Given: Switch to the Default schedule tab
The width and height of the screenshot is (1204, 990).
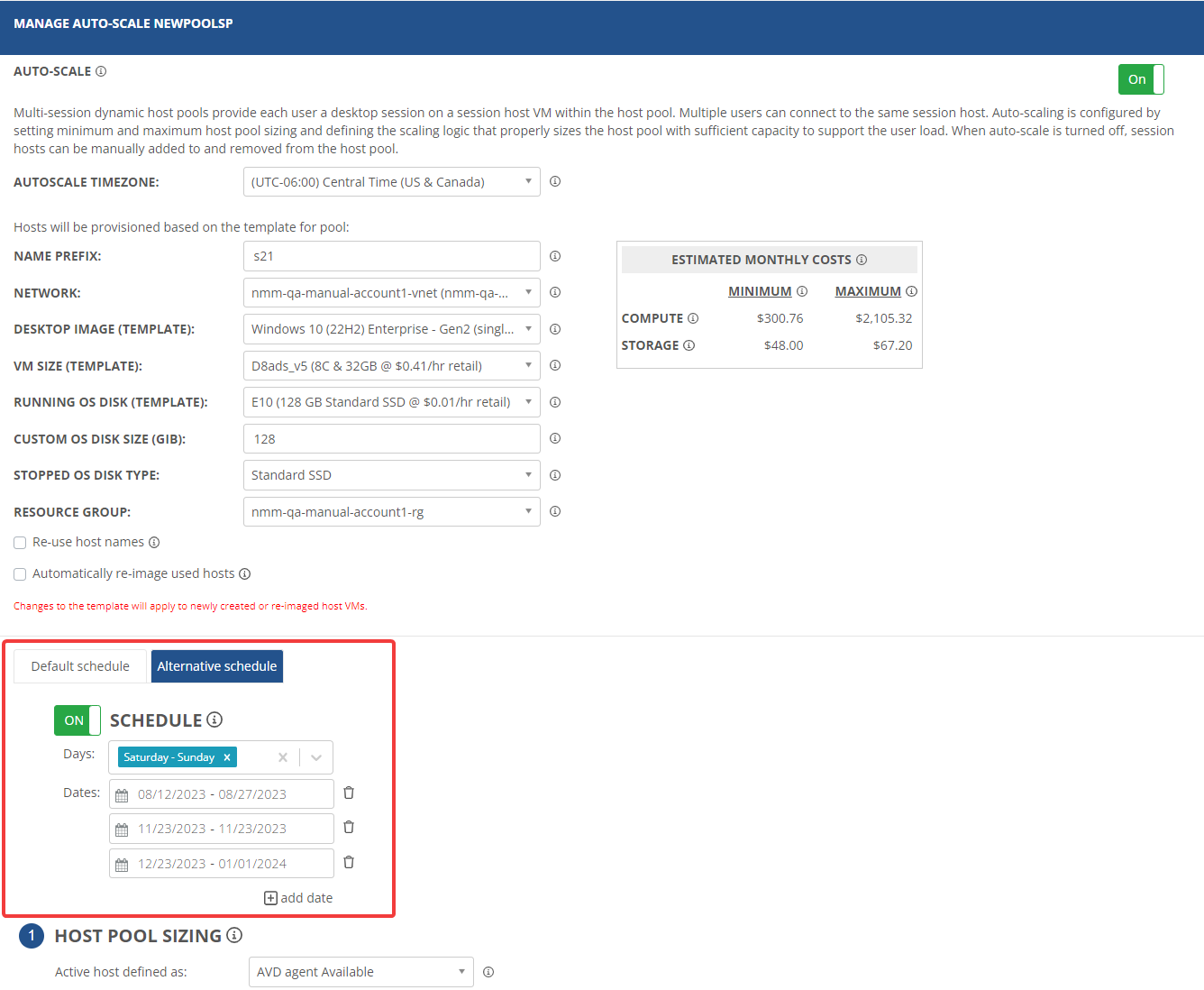Looking at the screenshot, I should pos(80,666).
